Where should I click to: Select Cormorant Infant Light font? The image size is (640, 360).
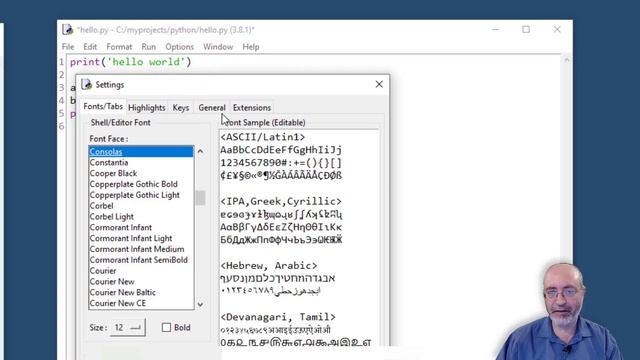pos(141,238)
